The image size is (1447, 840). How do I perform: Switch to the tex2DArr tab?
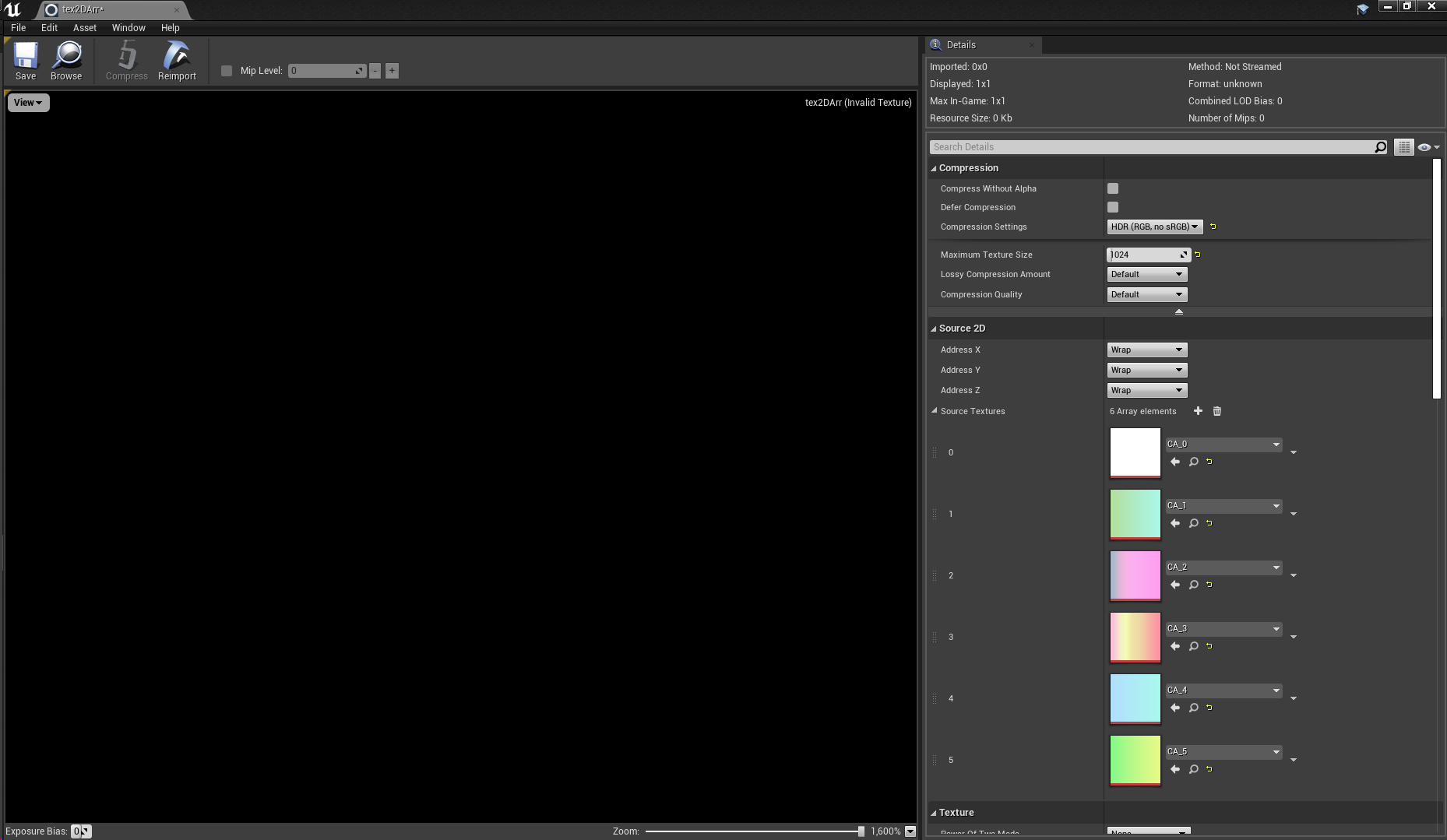109,10
